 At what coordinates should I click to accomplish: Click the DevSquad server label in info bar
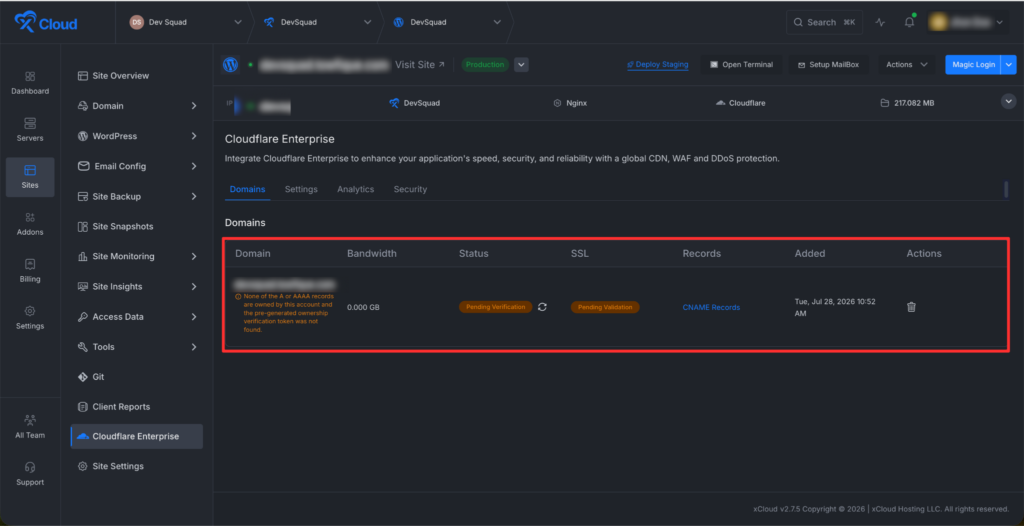pos(414,103)
